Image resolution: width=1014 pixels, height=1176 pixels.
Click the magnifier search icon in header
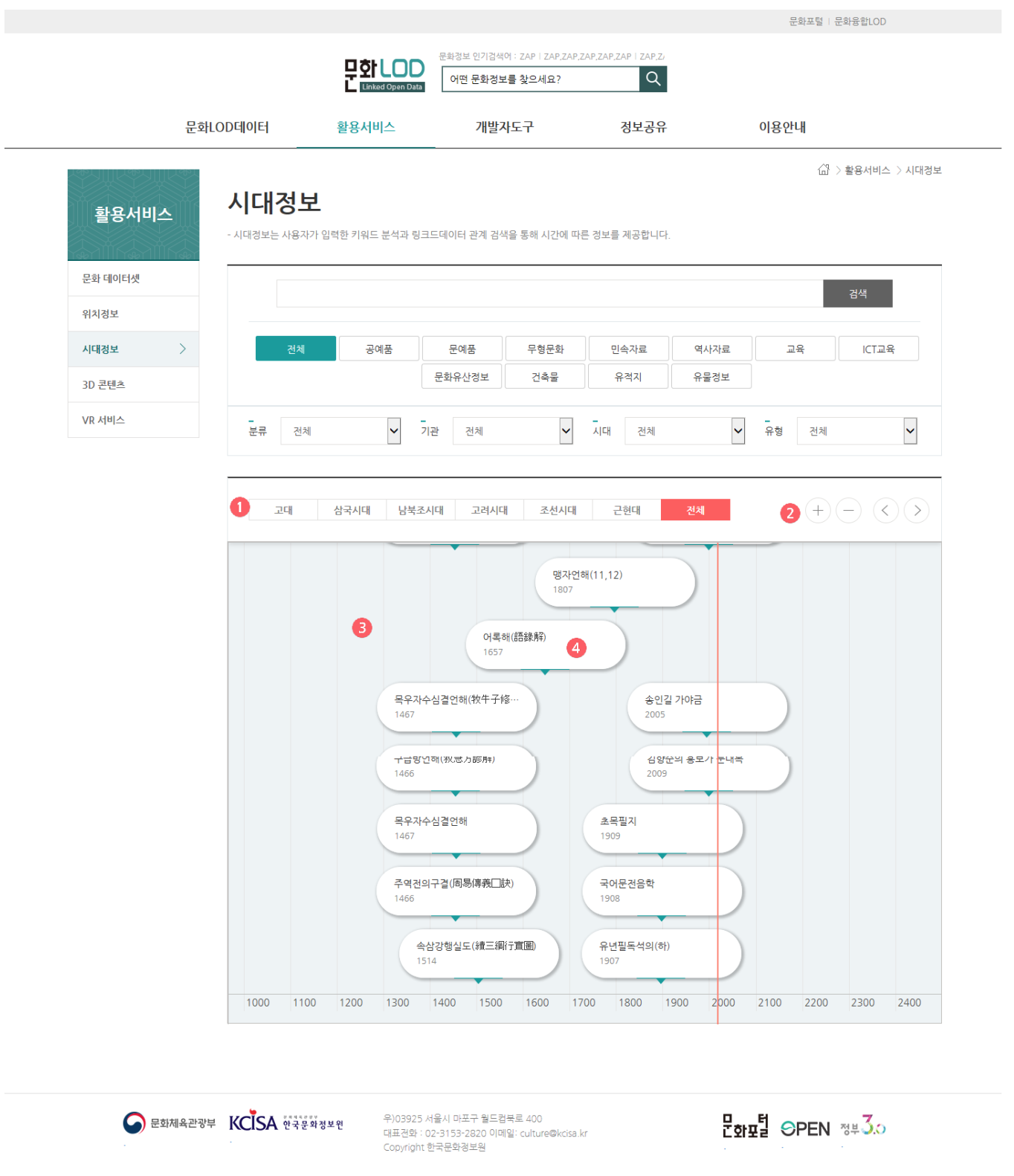[653, 79]
